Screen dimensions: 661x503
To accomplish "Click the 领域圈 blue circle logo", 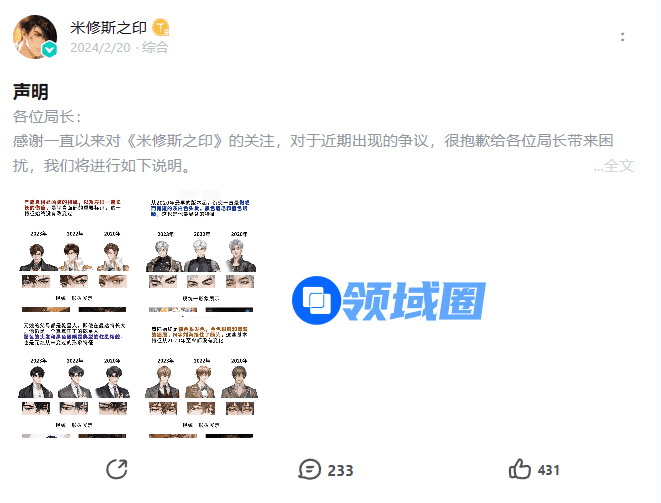I will pos(316,300).
